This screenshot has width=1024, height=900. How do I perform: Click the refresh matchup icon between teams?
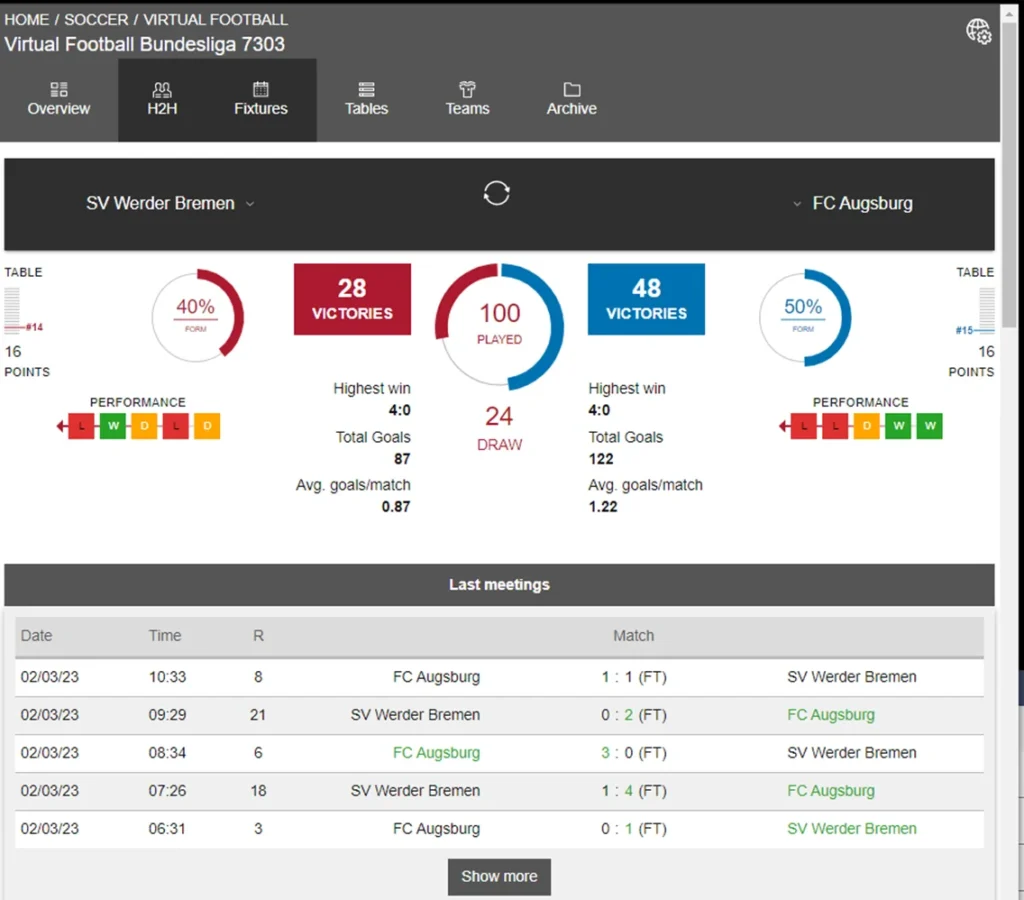click(x=497, y=193)
